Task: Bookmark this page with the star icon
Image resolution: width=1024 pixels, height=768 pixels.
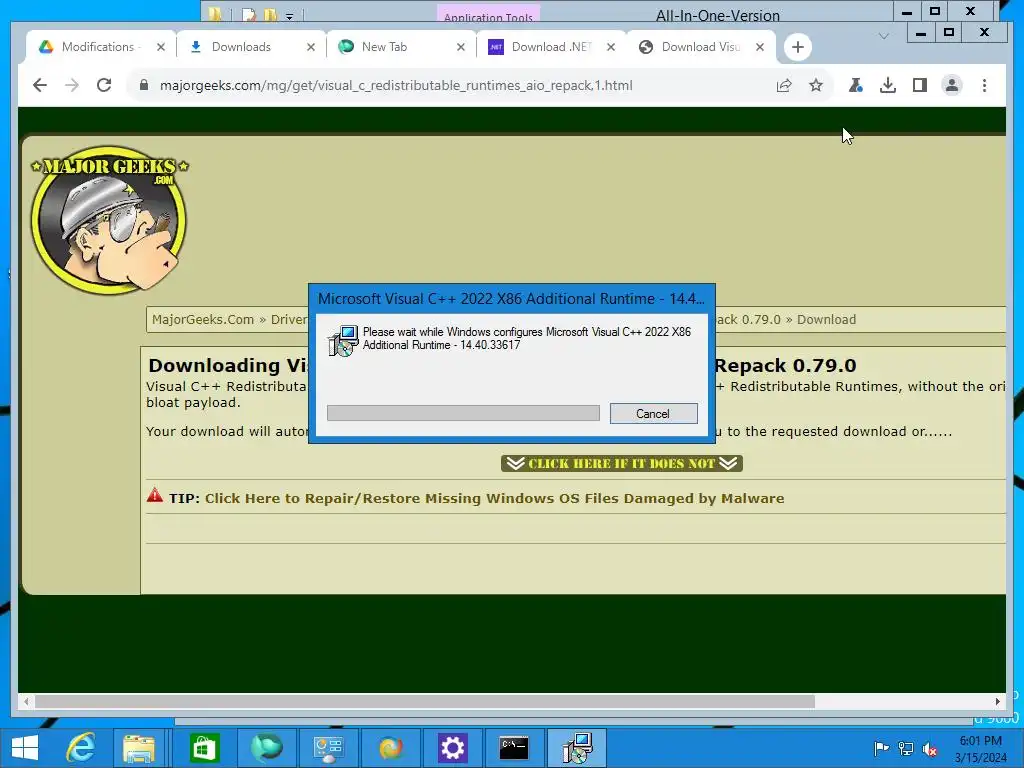Action: pos(816,85)
